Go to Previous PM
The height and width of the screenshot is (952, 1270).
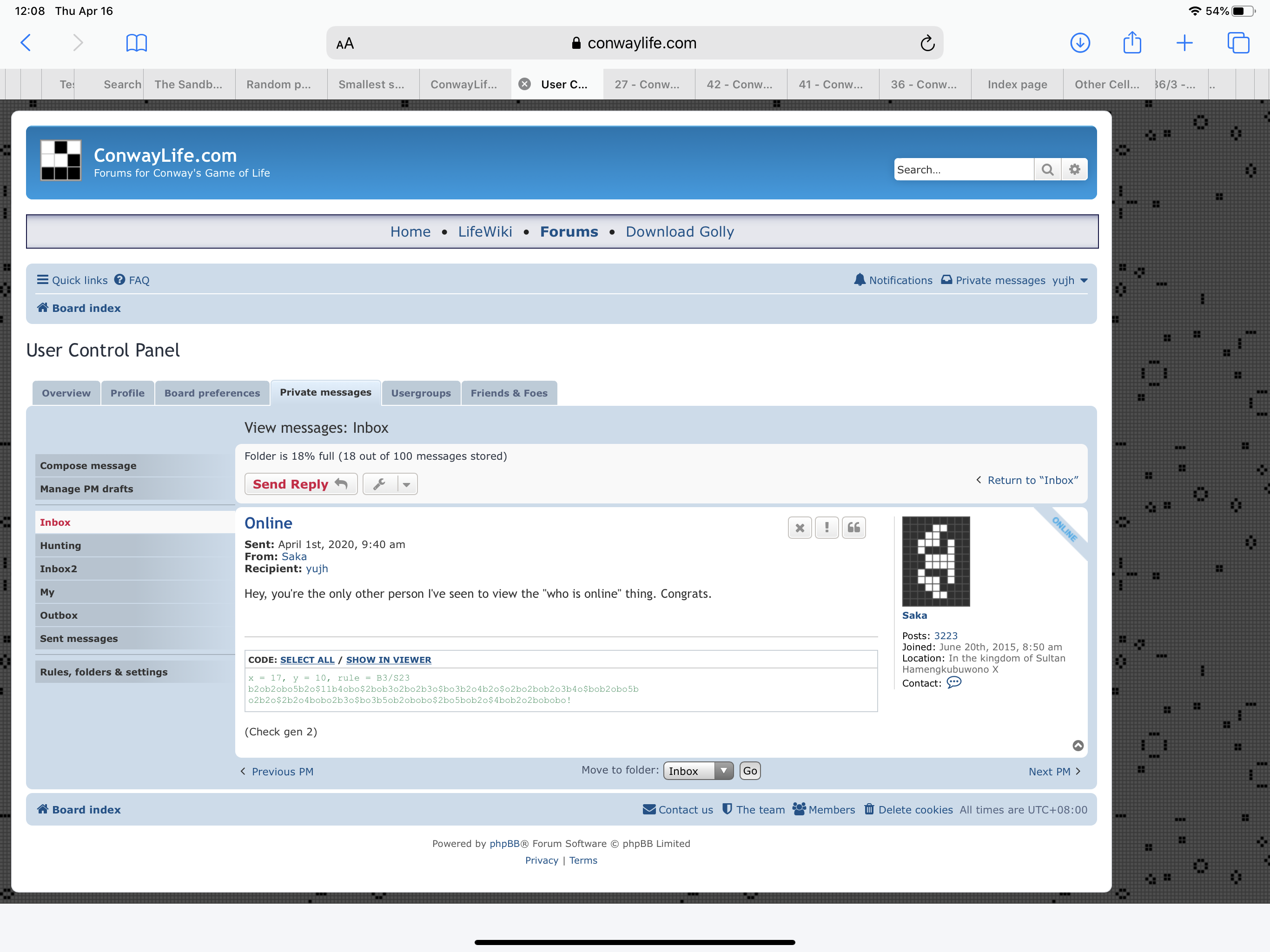[277, 772]
